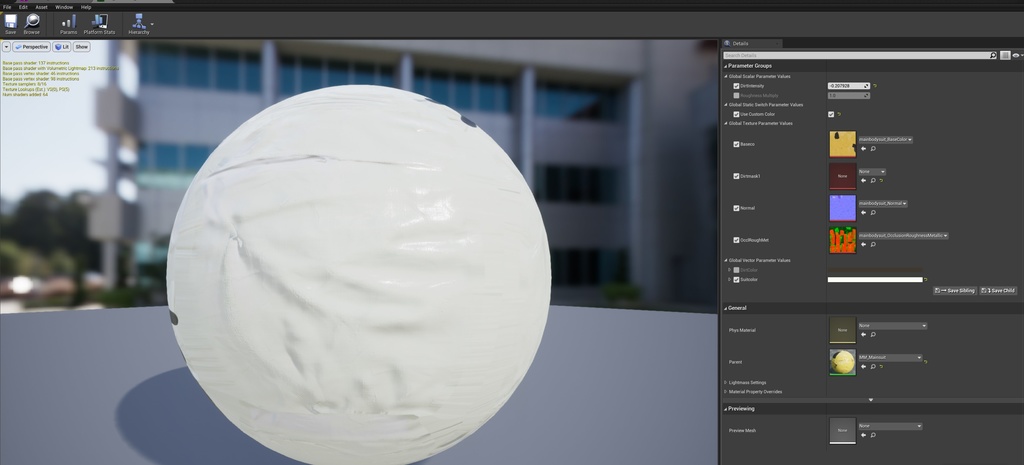This screenshot has width=1024, height=465.
Task: Toggle the Params toolbar icon
Action: (69, 24)
